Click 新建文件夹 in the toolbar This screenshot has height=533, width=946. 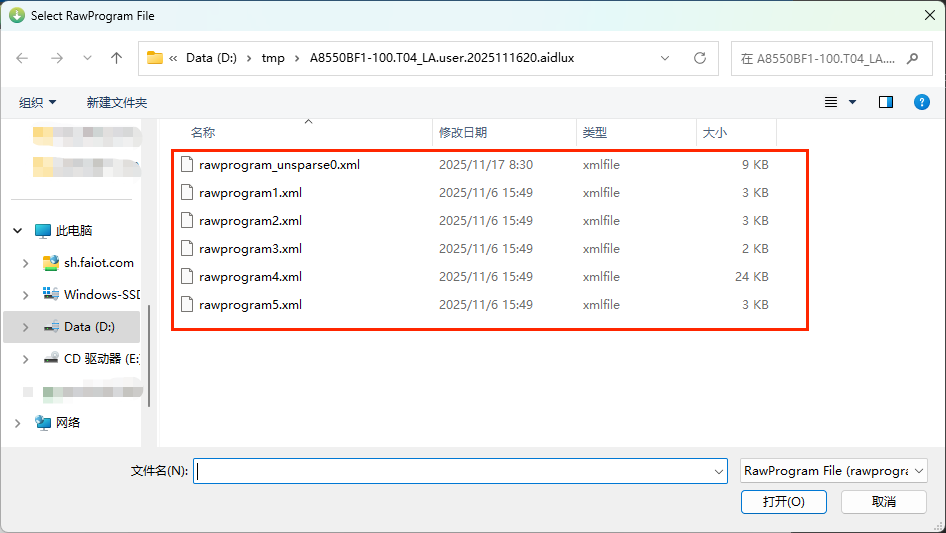pyautogui.click(x=116, y=102)
